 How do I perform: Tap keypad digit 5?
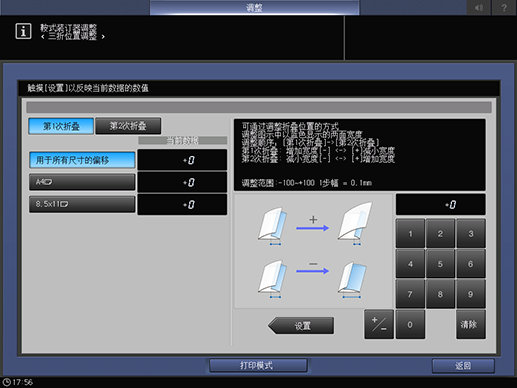click(x=440, y=264)
